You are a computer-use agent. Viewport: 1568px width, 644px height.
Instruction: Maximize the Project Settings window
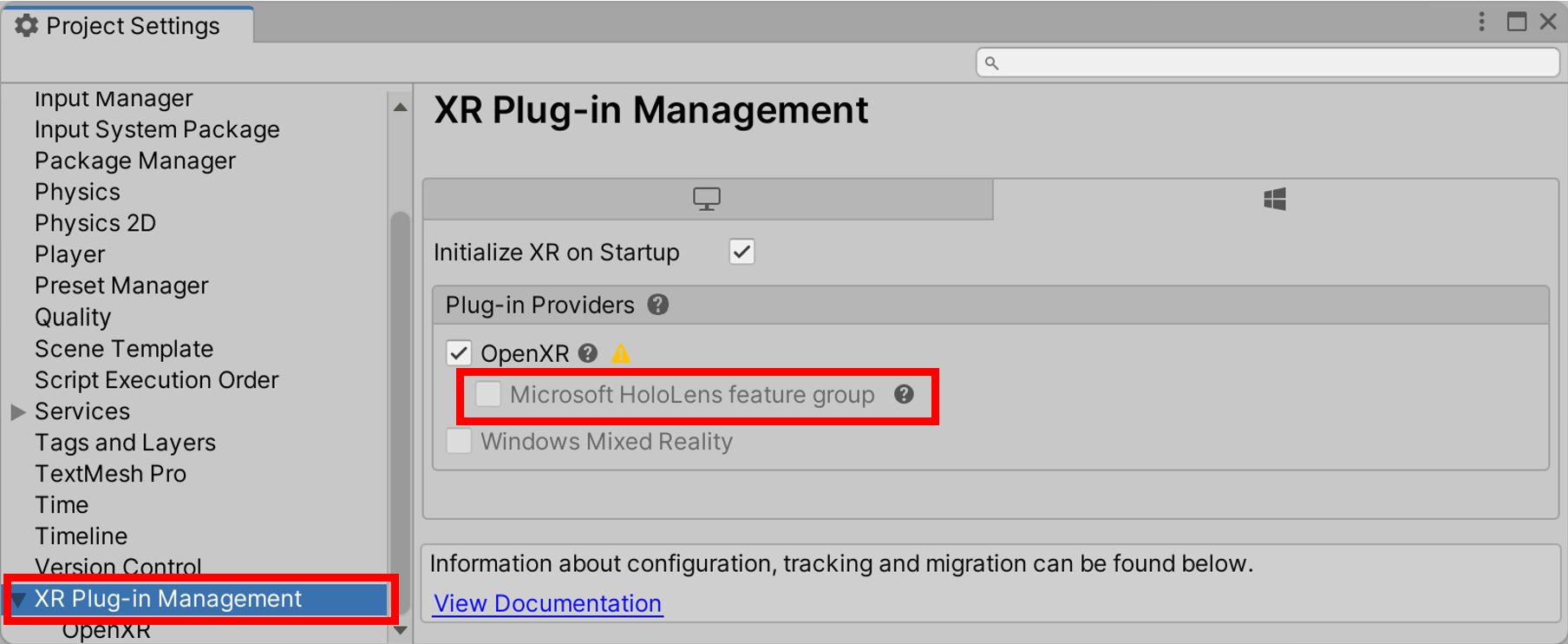1517,22
